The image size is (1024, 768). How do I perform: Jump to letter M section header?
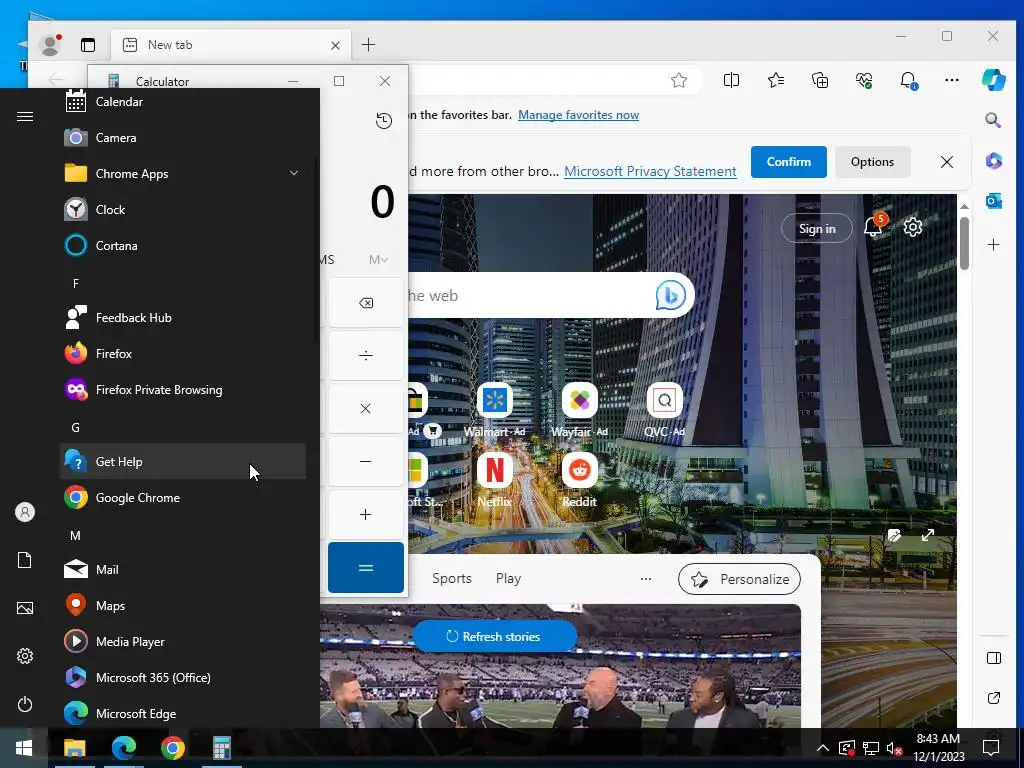pos(76,536)
